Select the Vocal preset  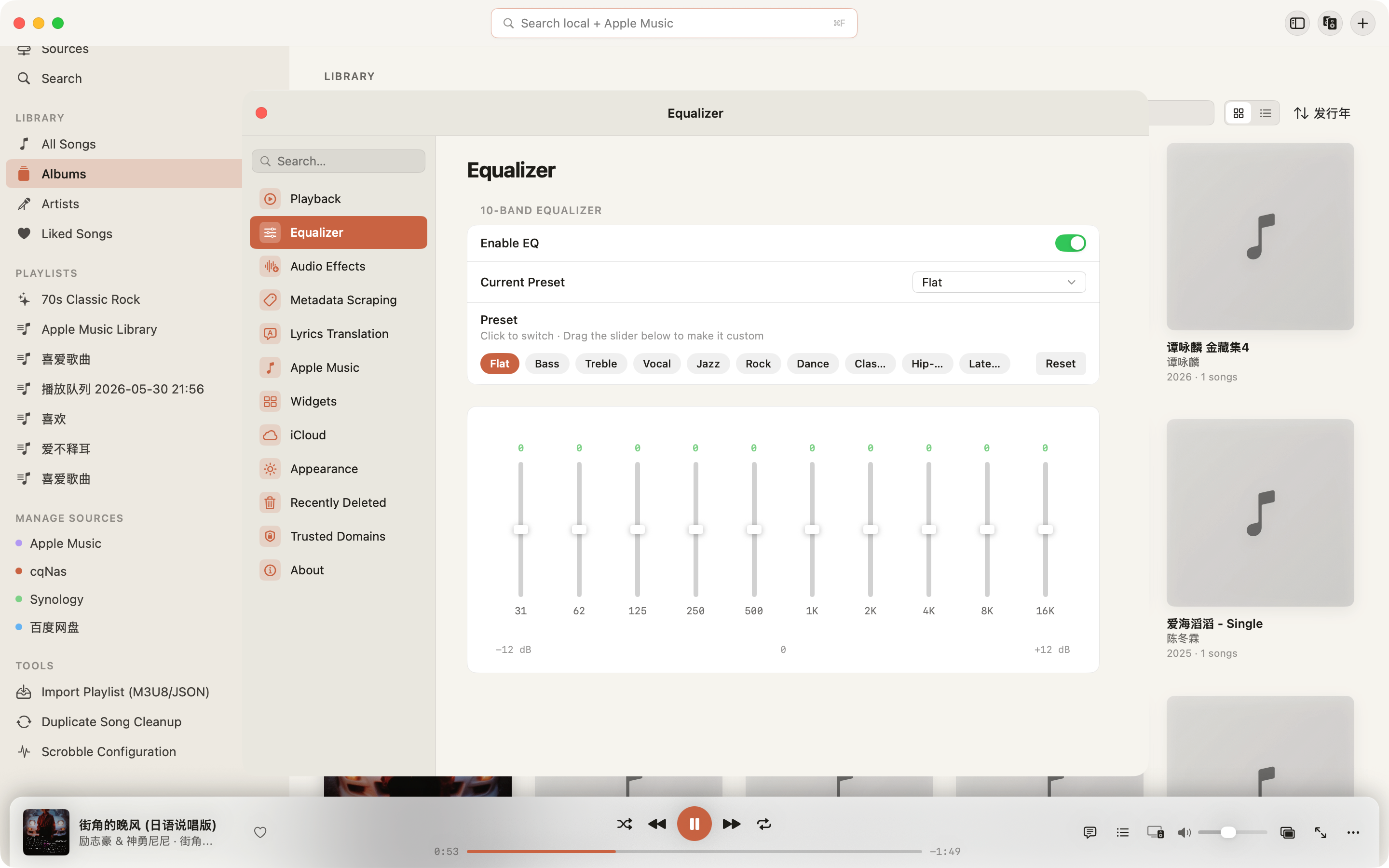[x=656, y=364]
